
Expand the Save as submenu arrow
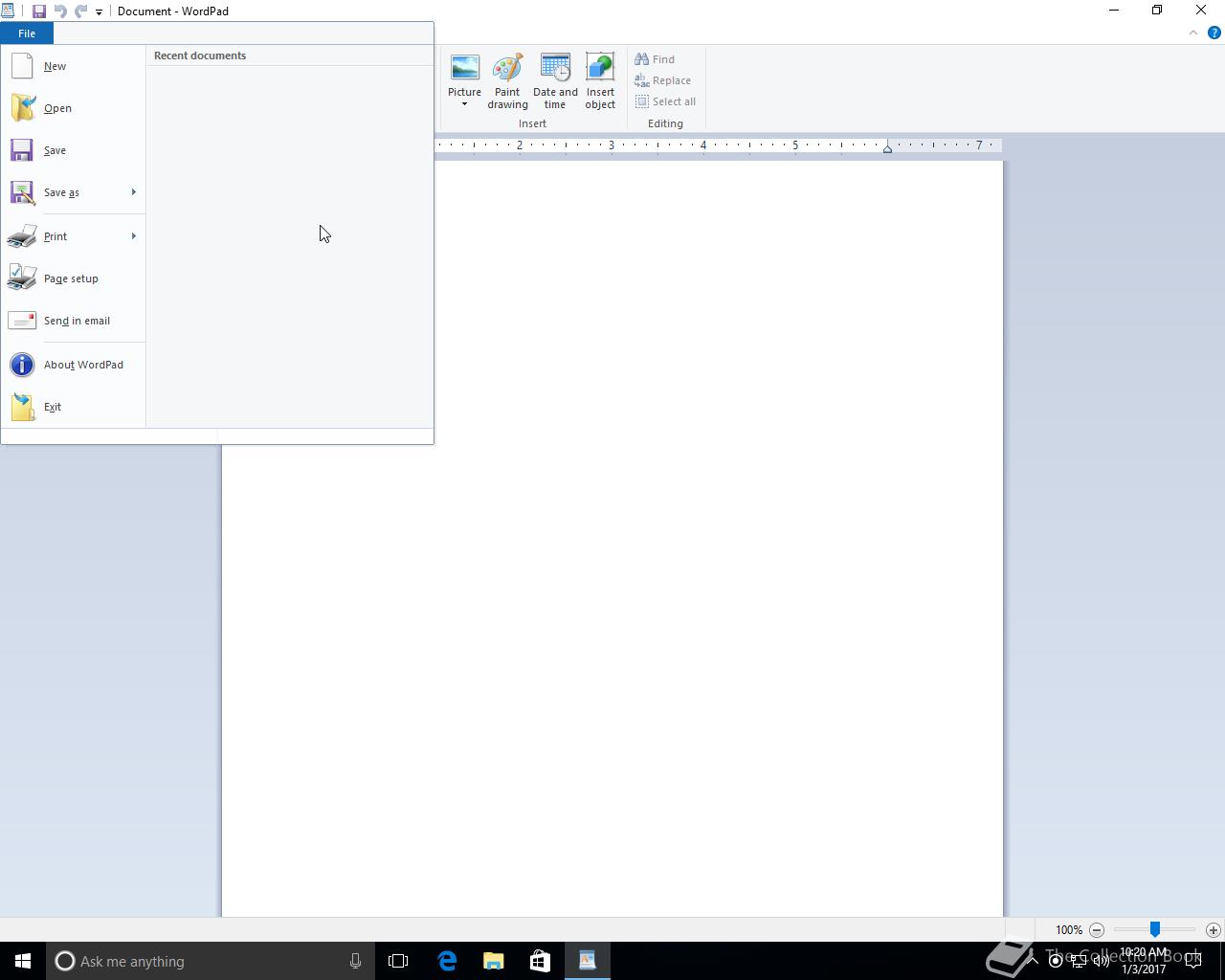tap(134, 192)
